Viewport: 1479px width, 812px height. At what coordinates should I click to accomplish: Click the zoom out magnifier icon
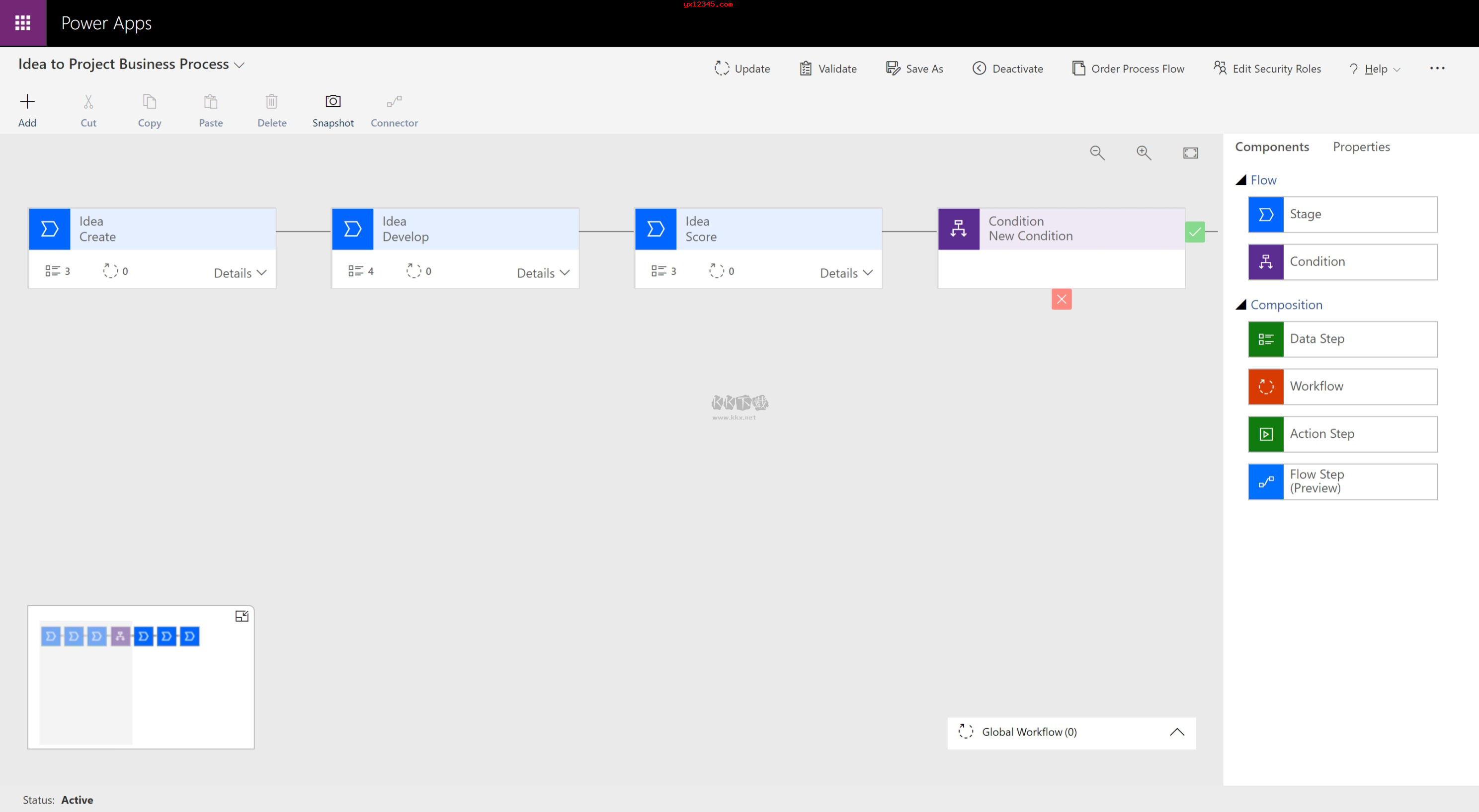pyautogui.click(x=1097, y=153)
